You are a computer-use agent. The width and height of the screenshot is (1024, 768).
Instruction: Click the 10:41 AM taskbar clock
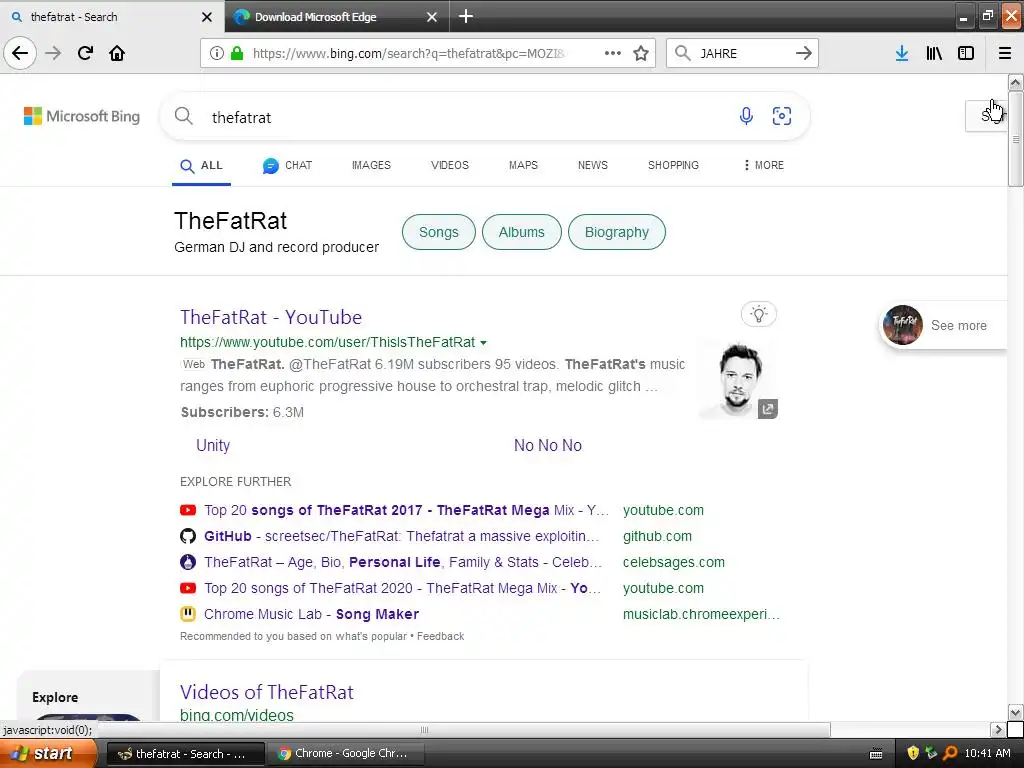pos(987,754)
